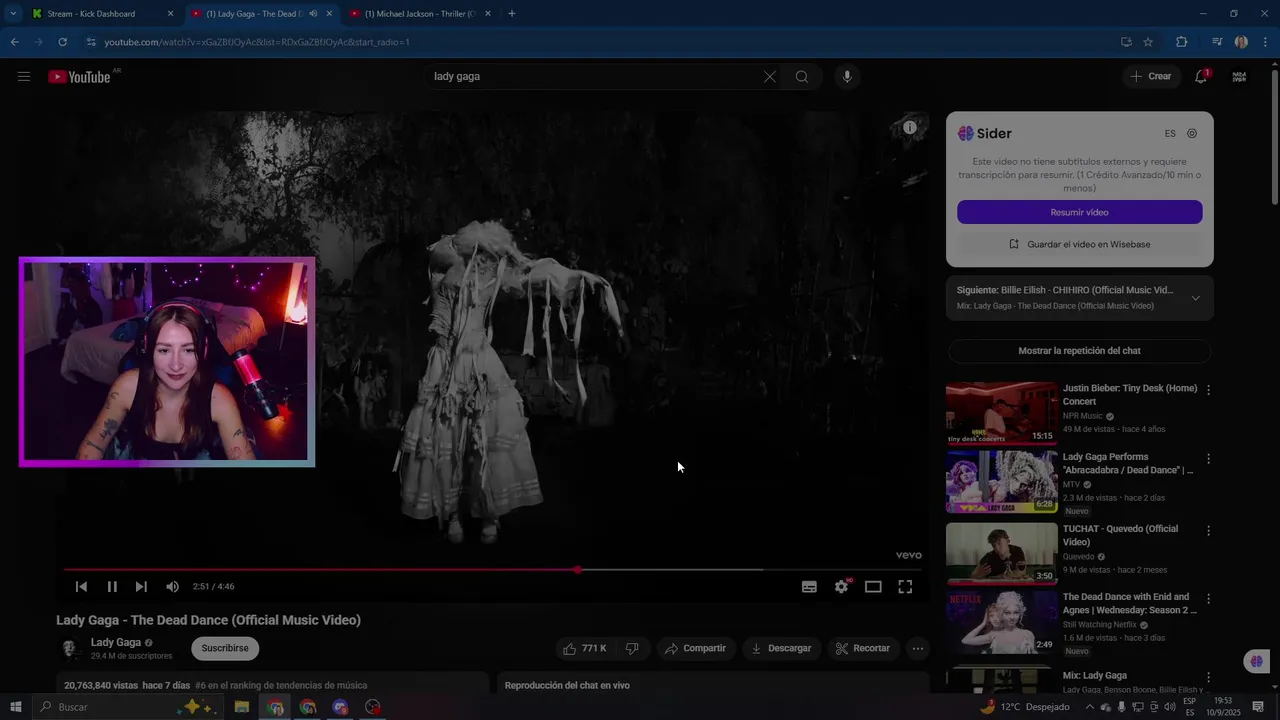The width and height of the screenshot is (1280, 720).
Task: Open the player settings gear
Action: coord(841,587)
